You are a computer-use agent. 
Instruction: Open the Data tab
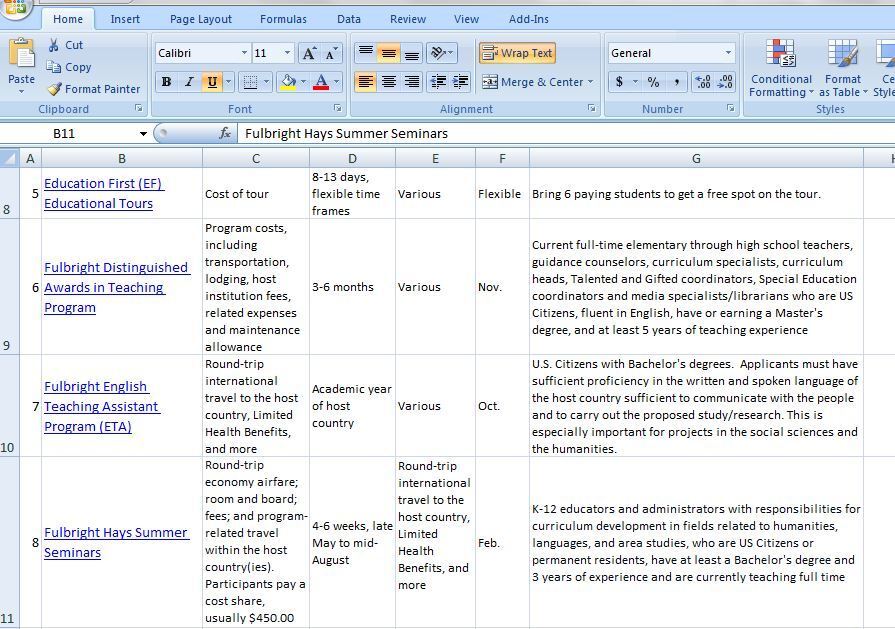click(x=349, y=19)
